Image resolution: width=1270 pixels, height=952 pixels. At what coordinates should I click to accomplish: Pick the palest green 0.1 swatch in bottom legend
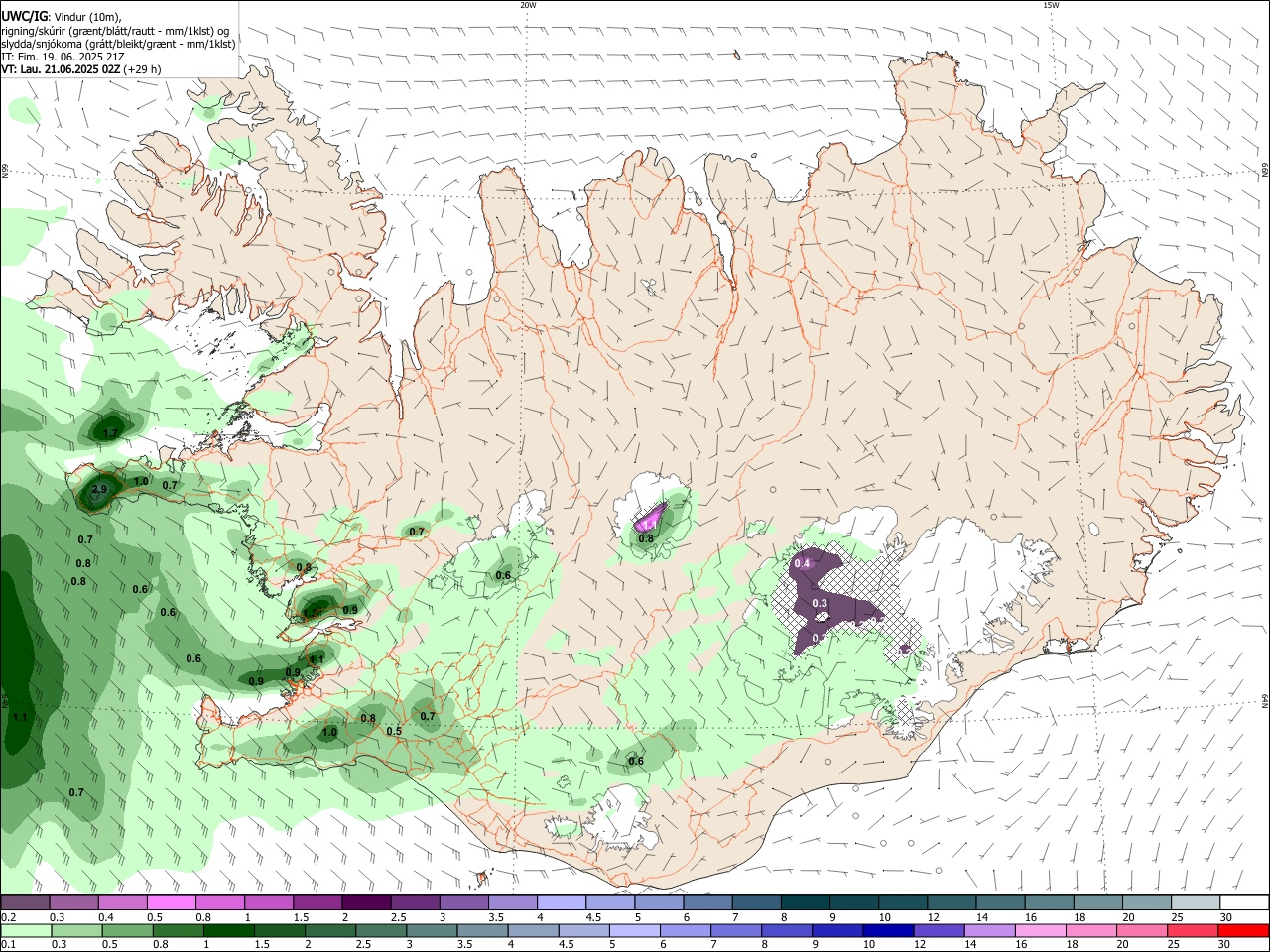26,931
